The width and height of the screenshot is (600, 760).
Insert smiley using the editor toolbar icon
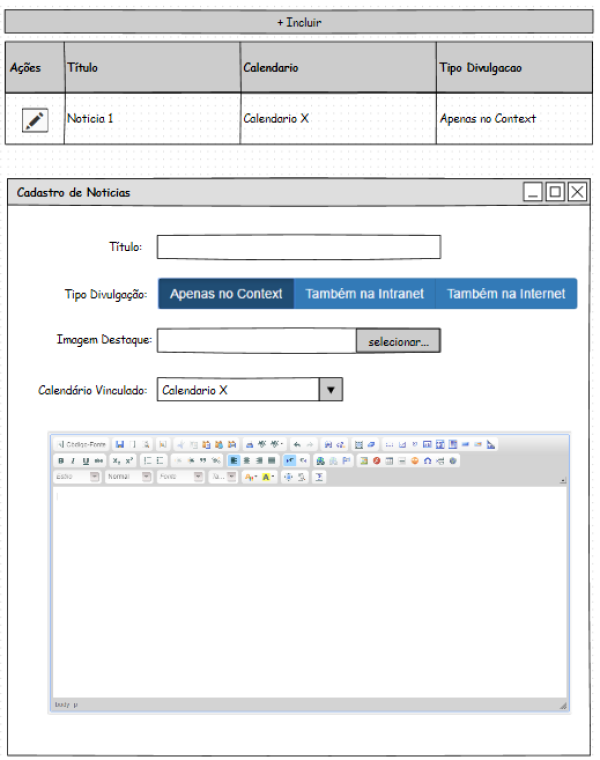coord(414,461)
